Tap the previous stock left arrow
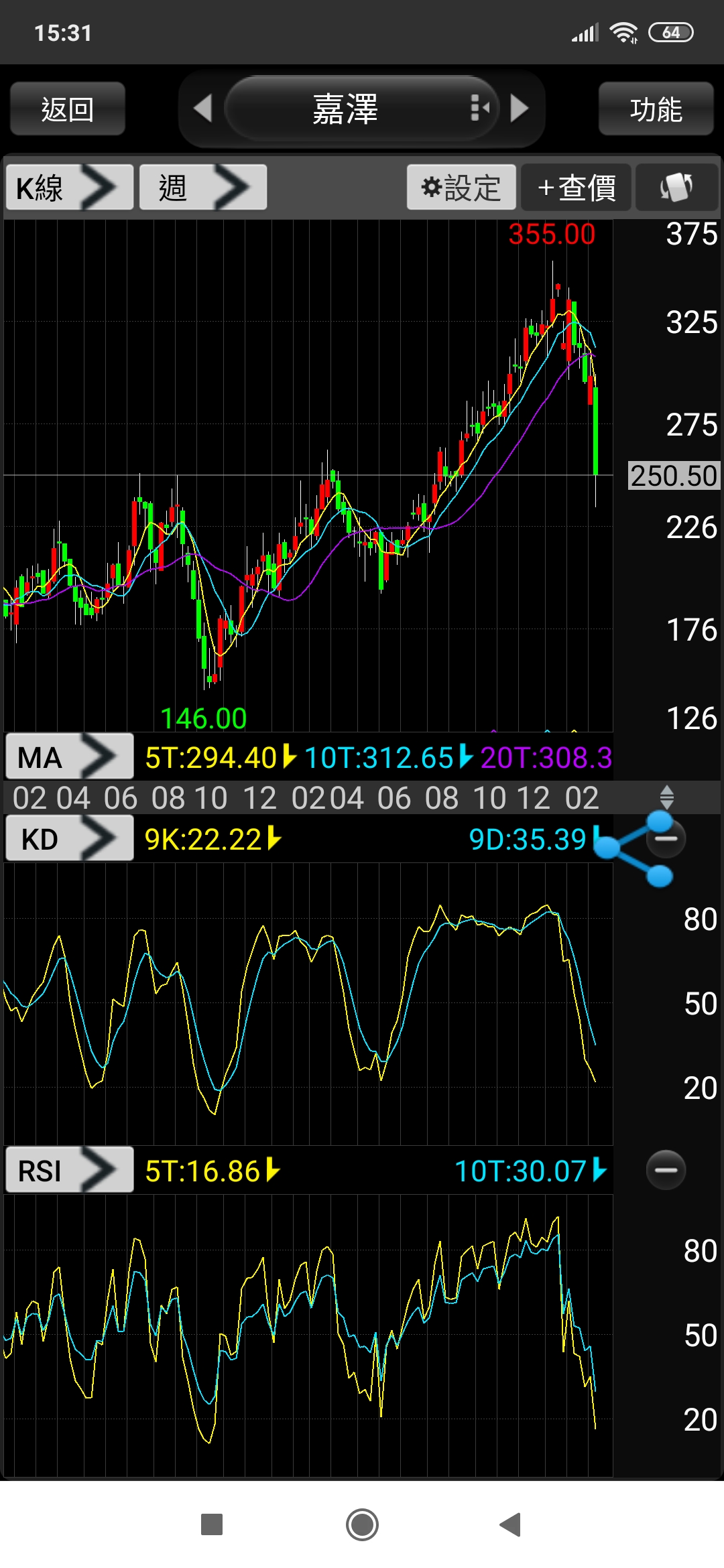 point(202,109)
